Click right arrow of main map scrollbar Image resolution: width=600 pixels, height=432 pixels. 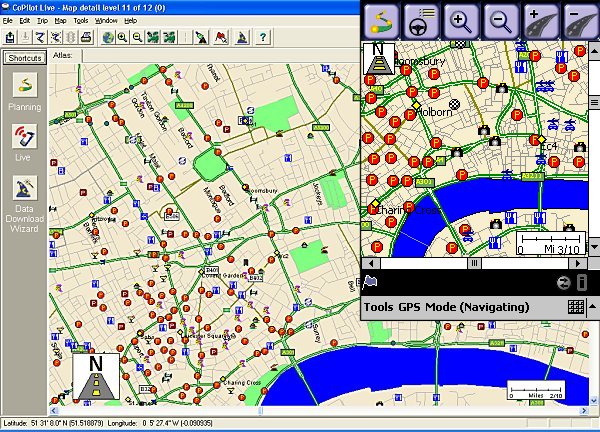coord(584,411)
